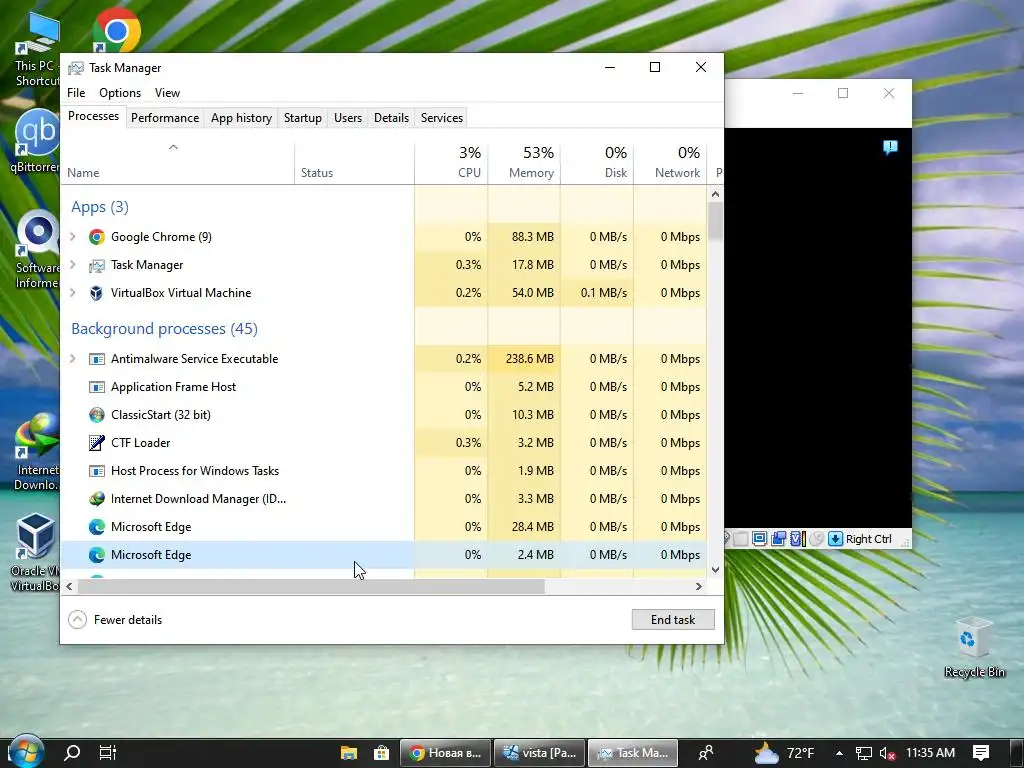
Task: Open the View menu
Action: (x=167, y=93)
